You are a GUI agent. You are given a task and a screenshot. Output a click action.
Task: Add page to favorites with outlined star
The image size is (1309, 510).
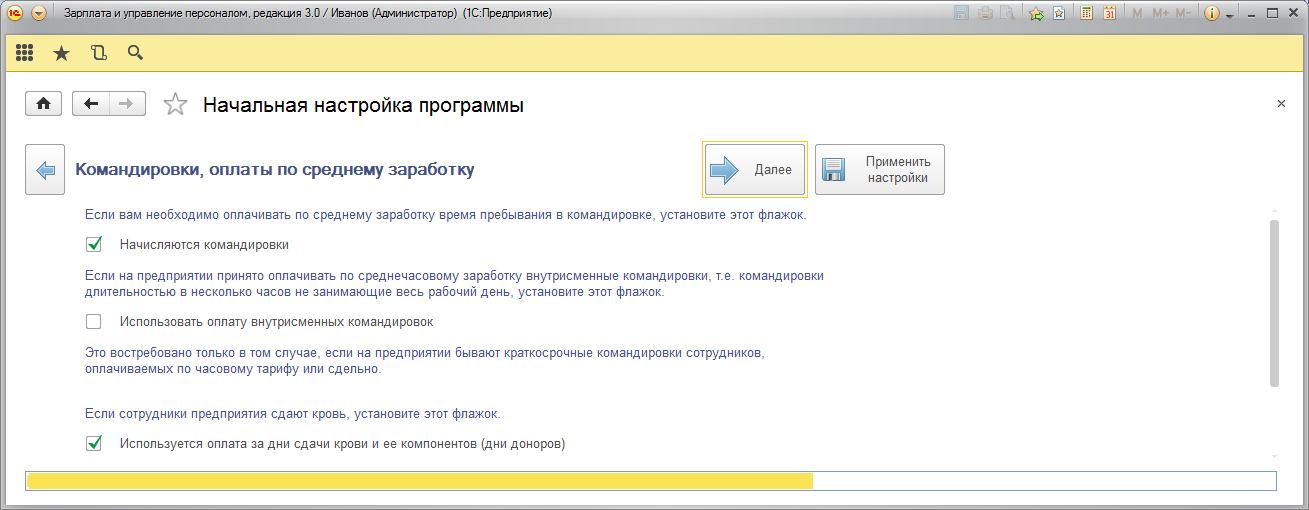[175, 104]
